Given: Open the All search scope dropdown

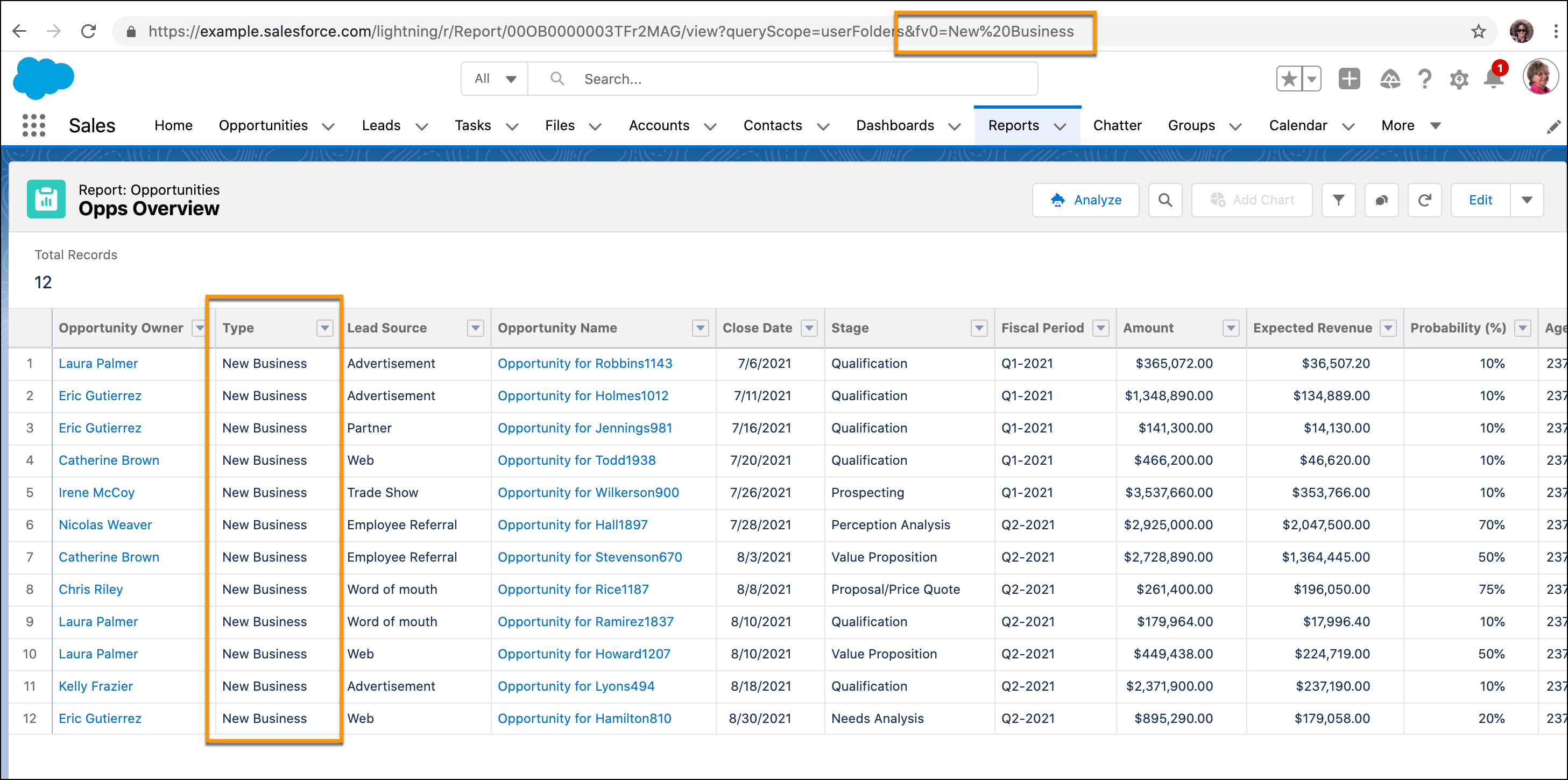Looking at the screenshot, I should click(x=495, y=79).
